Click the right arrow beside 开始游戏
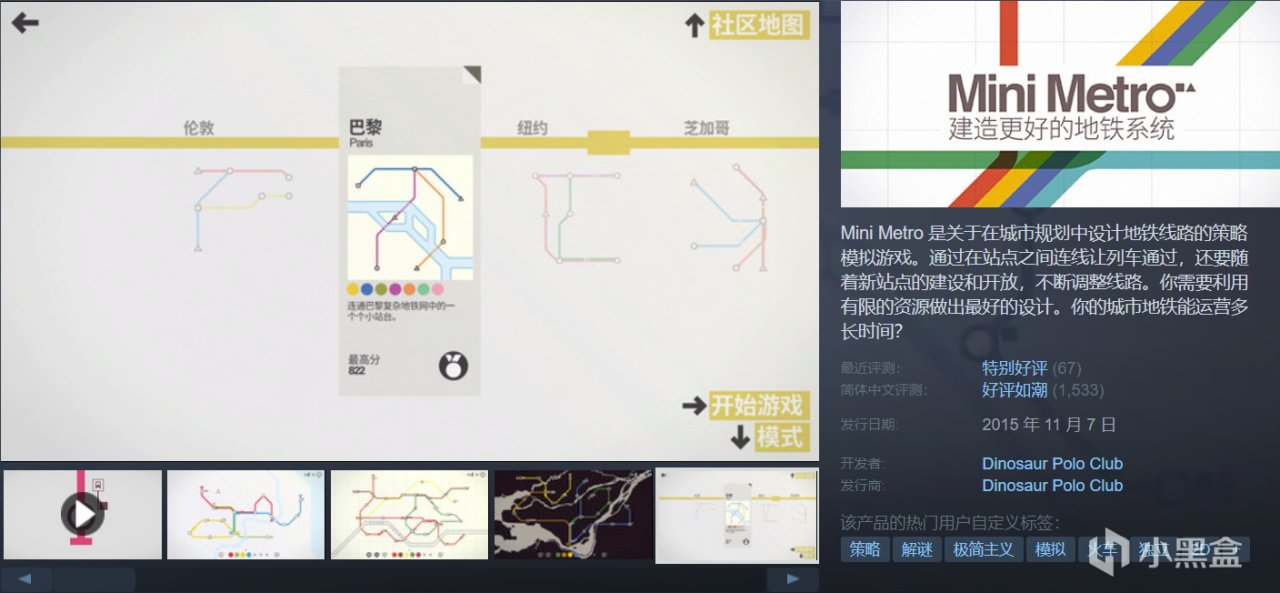This screenshot has height=593, width=1280. click(694, 406)
